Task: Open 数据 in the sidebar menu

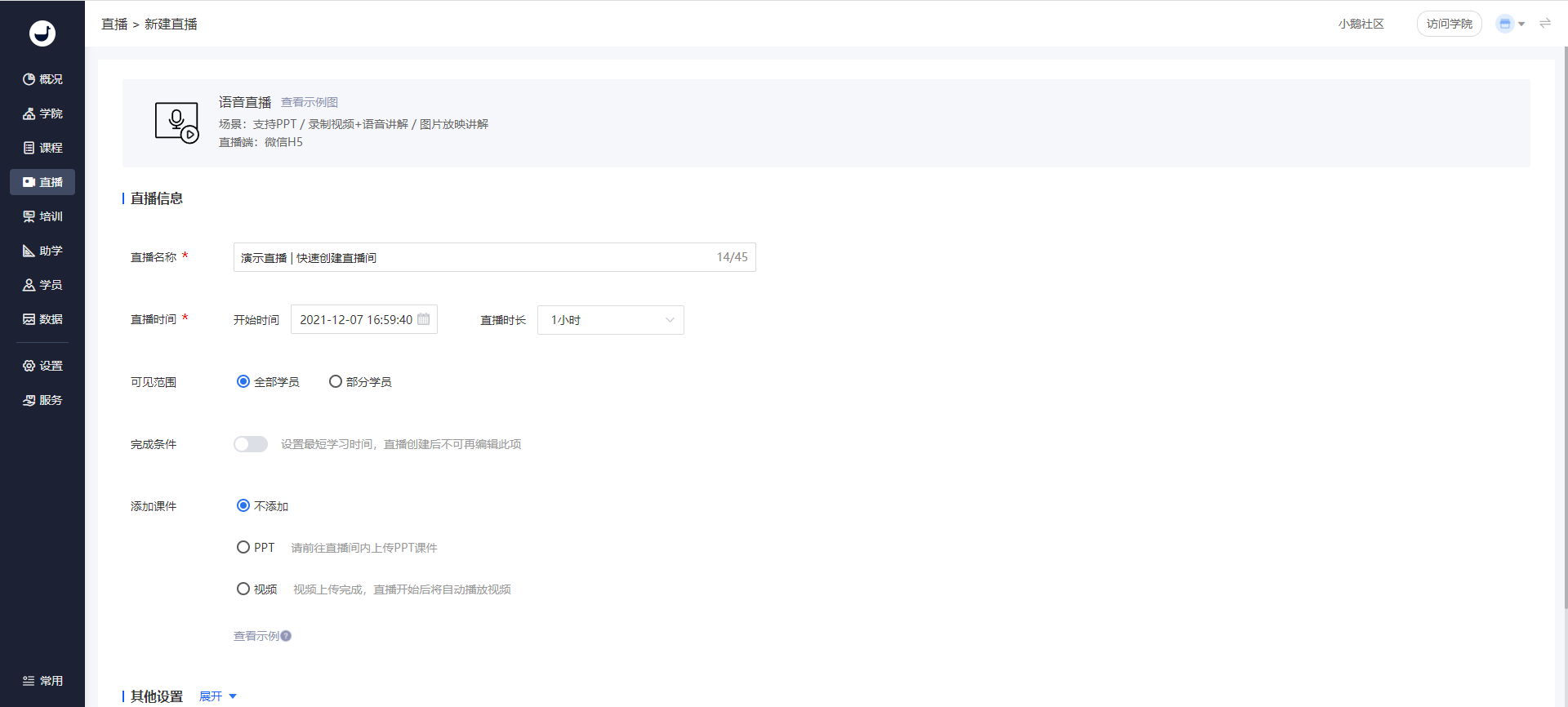Action: [42, 319]
